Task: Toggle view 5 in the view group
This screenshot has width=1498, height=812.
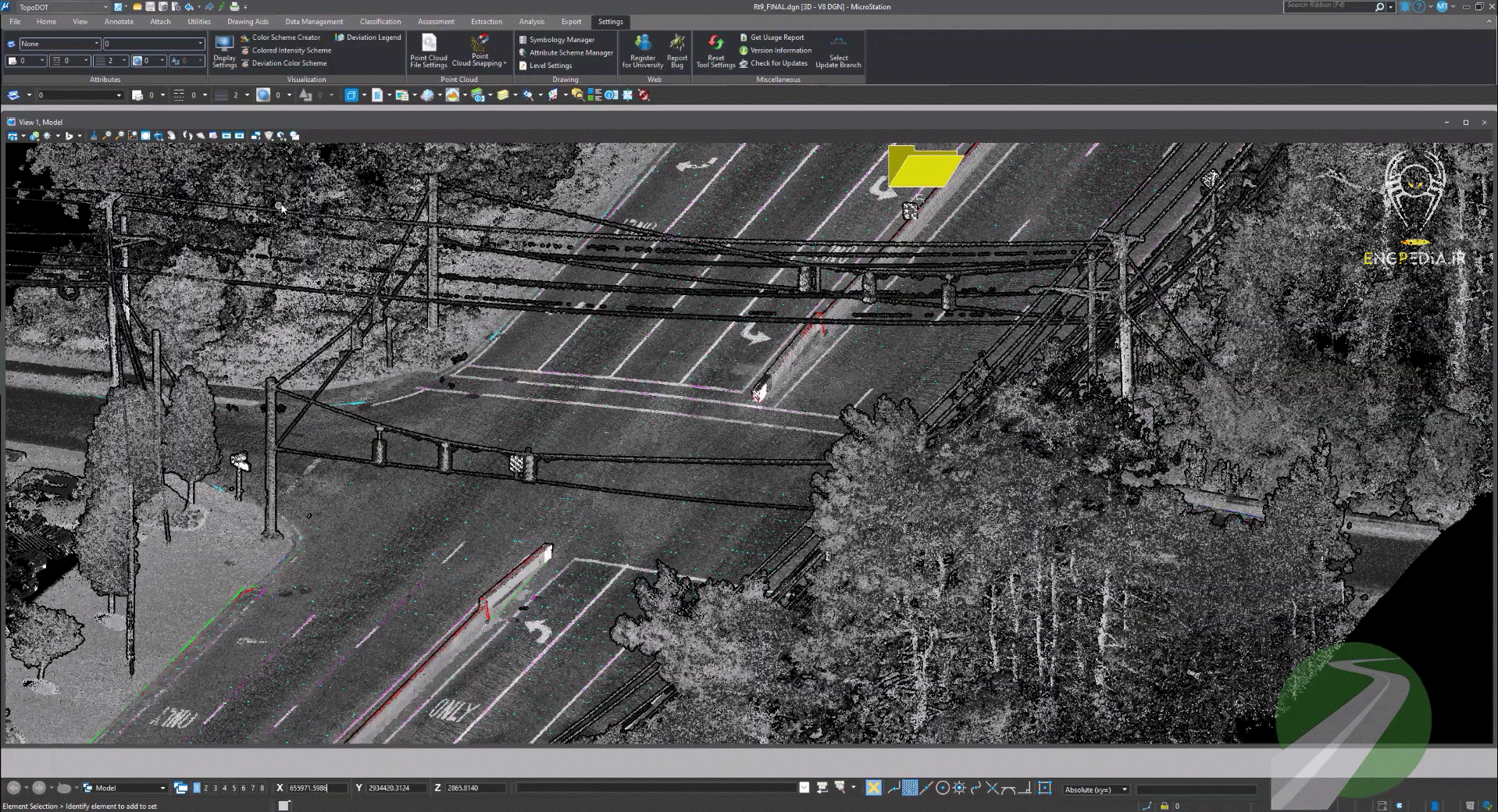Action: tap(234, 789)
